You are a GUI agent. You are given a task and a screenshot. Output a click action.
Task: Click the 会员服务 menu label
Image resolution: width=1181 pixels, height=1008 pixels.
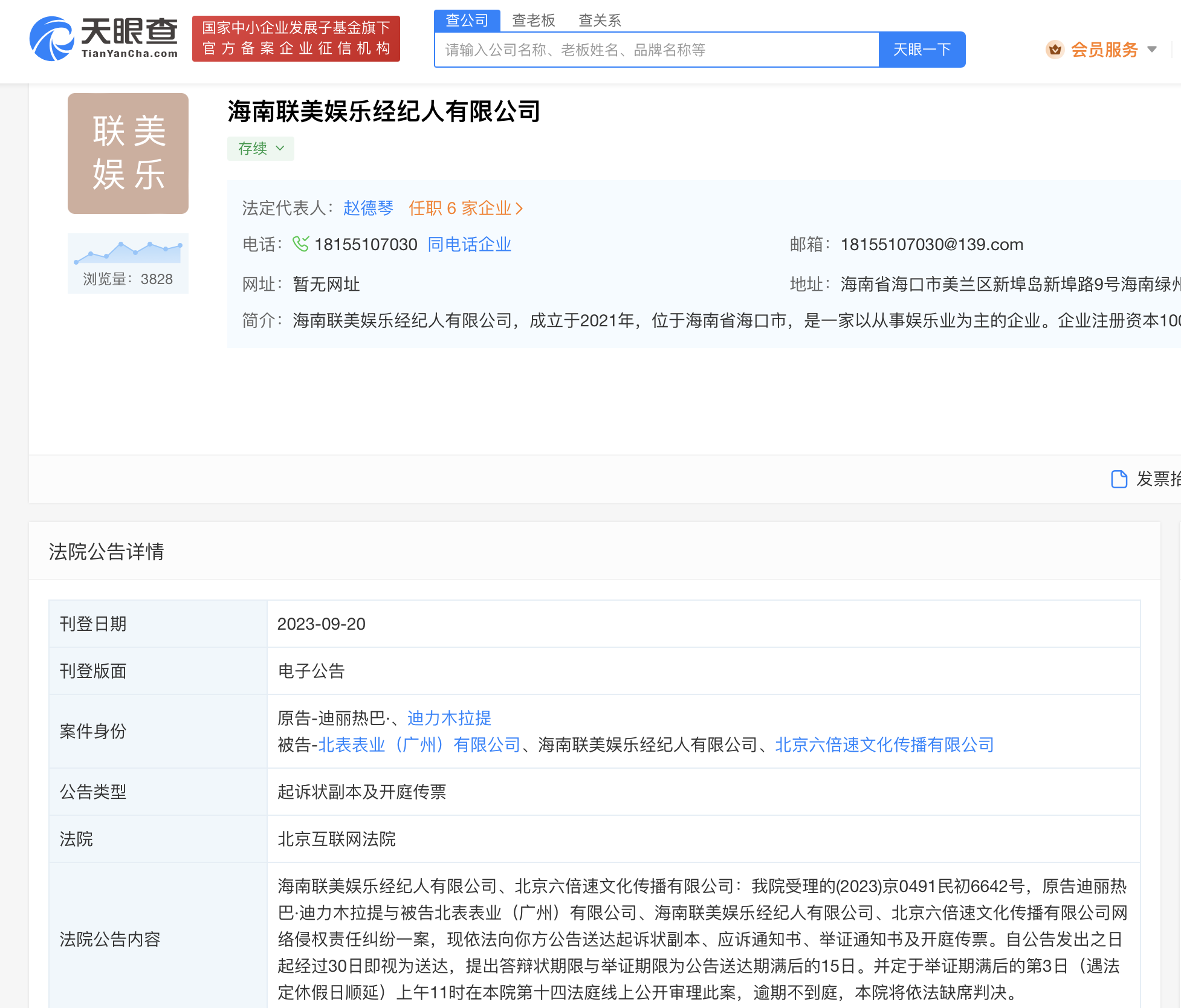pyautogui.click(x=1104, y=50)
